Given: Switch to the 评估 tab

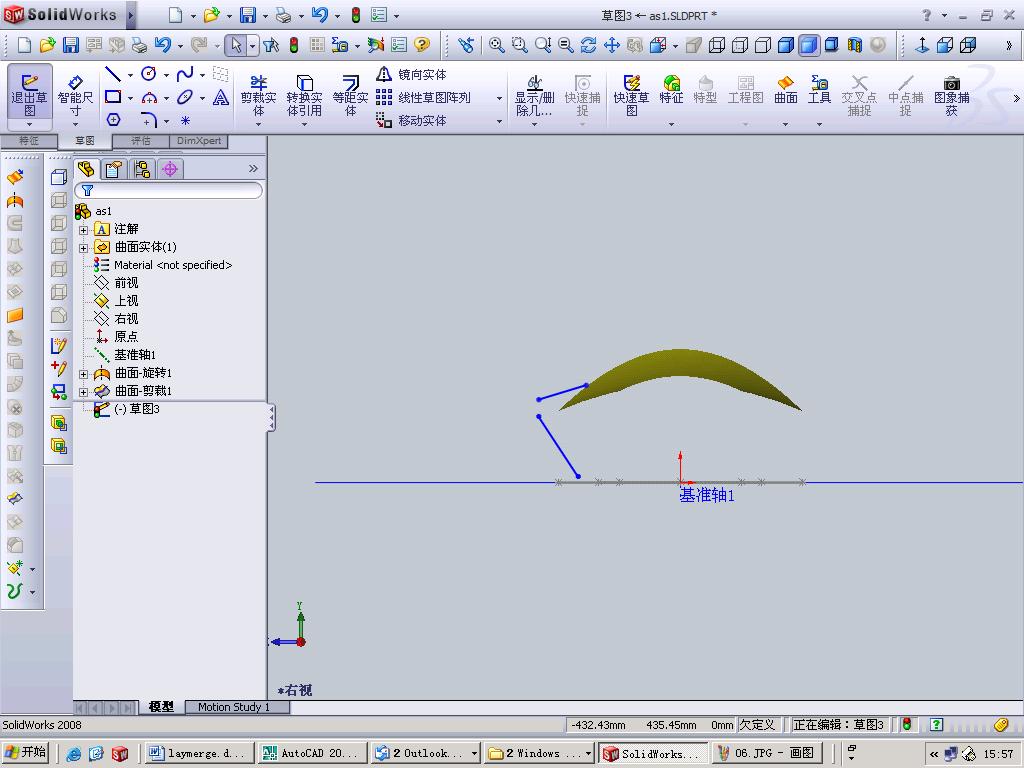Looking at the screenshot, I should [141, 140].
